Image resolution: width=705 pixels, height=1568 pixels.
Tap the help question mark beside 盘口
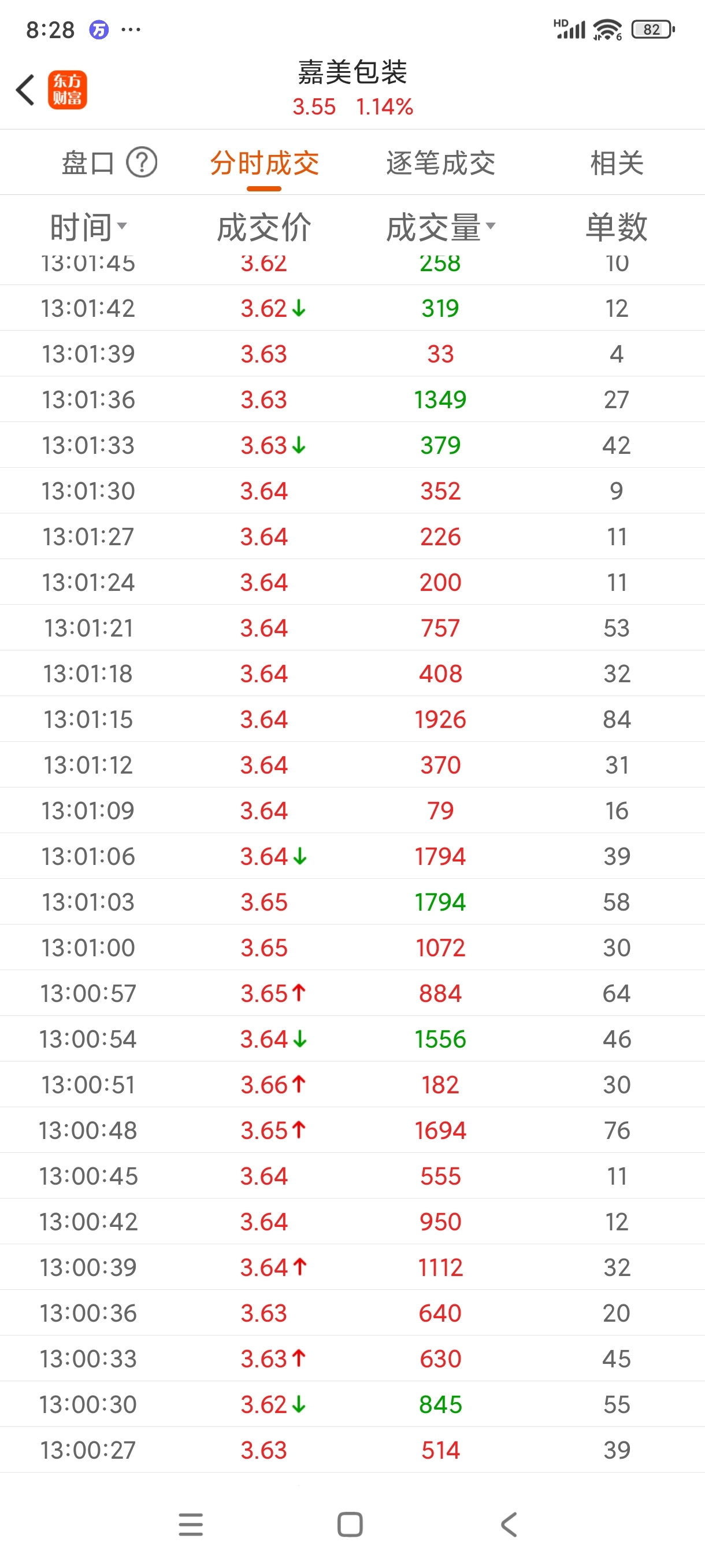[x=142, y=162]
